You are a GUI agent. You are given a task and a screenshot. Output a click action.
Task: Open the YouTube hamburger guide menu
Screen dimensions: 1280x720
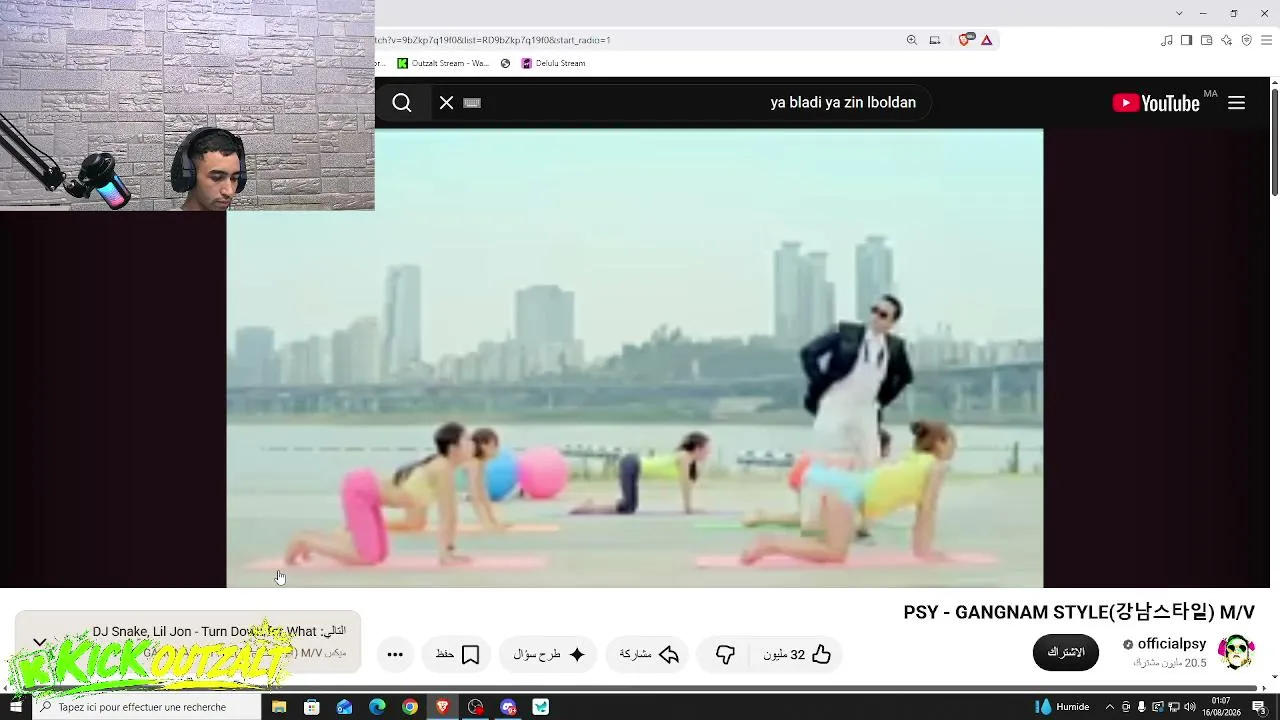click(x=1237, y=103)
